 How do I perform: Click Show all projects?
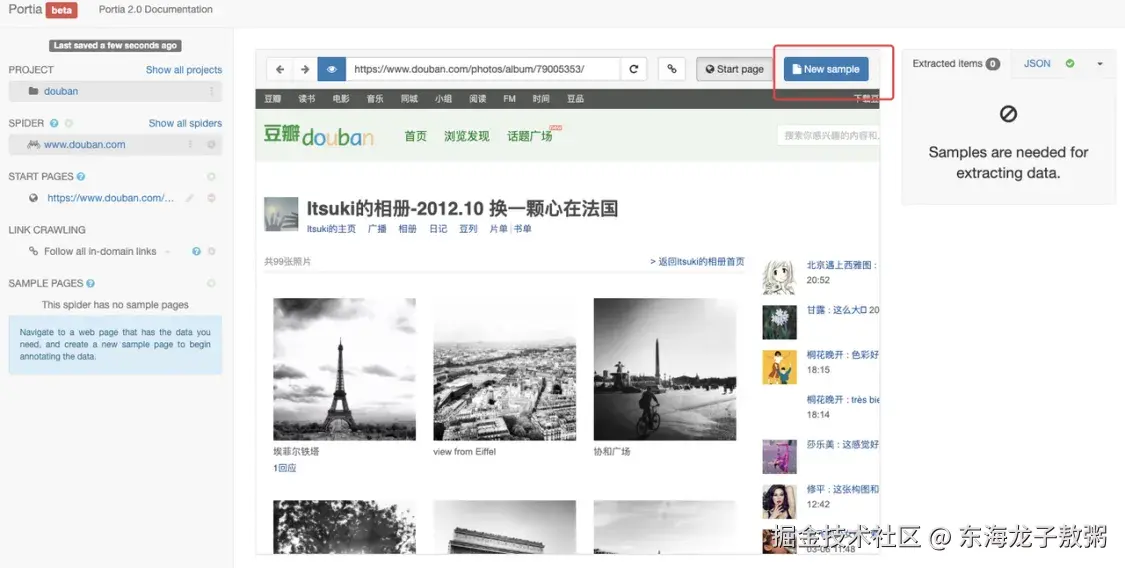[184, 70]
